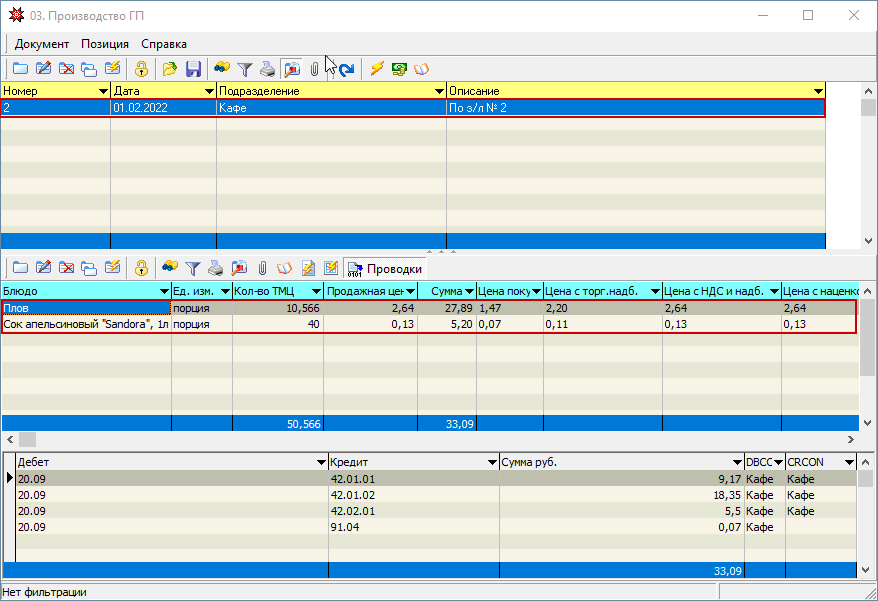The height and width of the screenshot is (601, 878).
Task: Click the horizontal scrollbar right arrow of the positions grid
Action: (x=850, y=440)
